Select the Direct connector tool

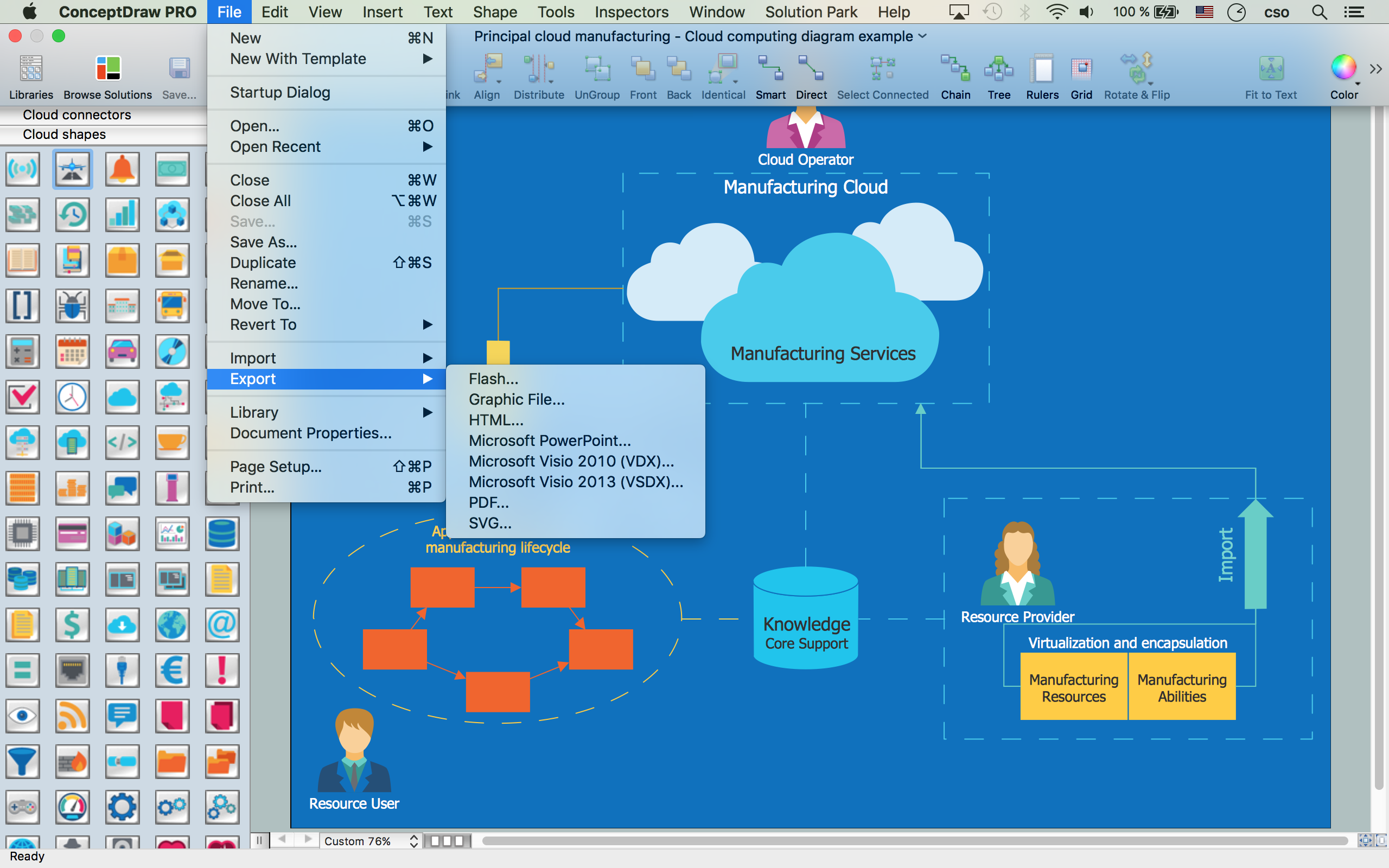tap(811, 69)
